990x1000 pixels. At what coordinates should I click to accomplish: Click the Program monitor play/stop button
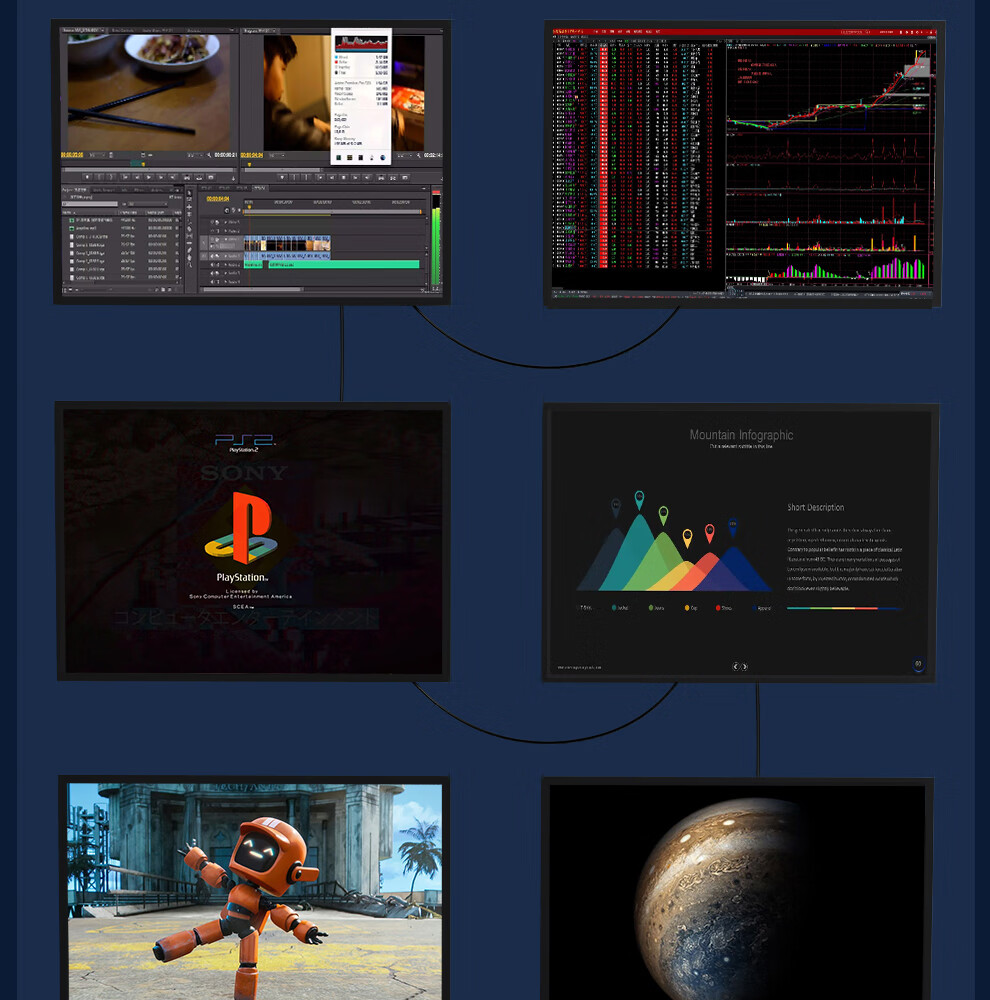click(343, 178)
